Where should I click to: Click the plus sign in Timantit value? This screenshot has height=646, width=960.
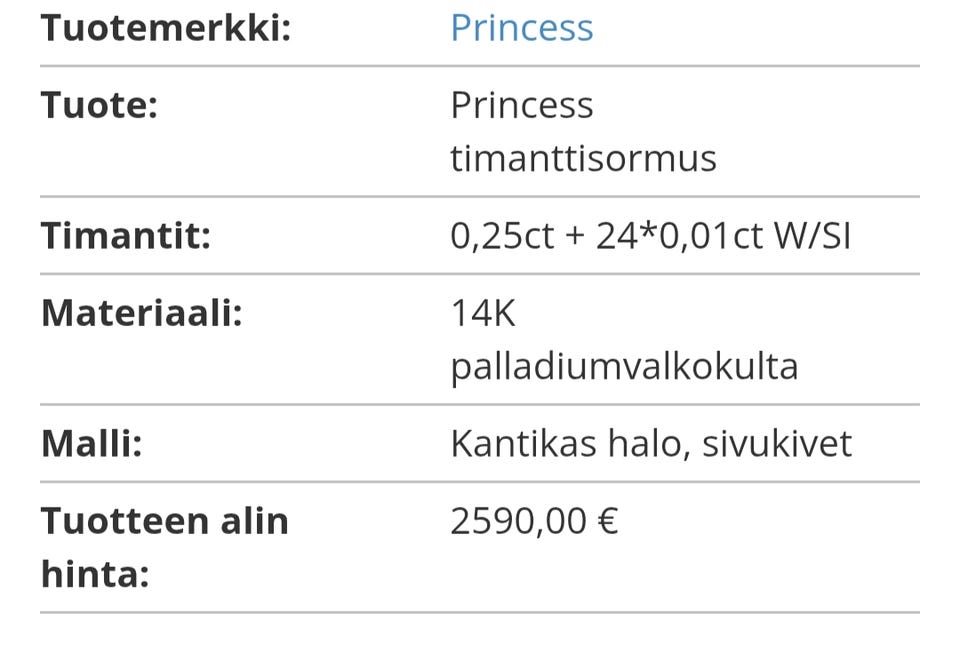(573, 237)
